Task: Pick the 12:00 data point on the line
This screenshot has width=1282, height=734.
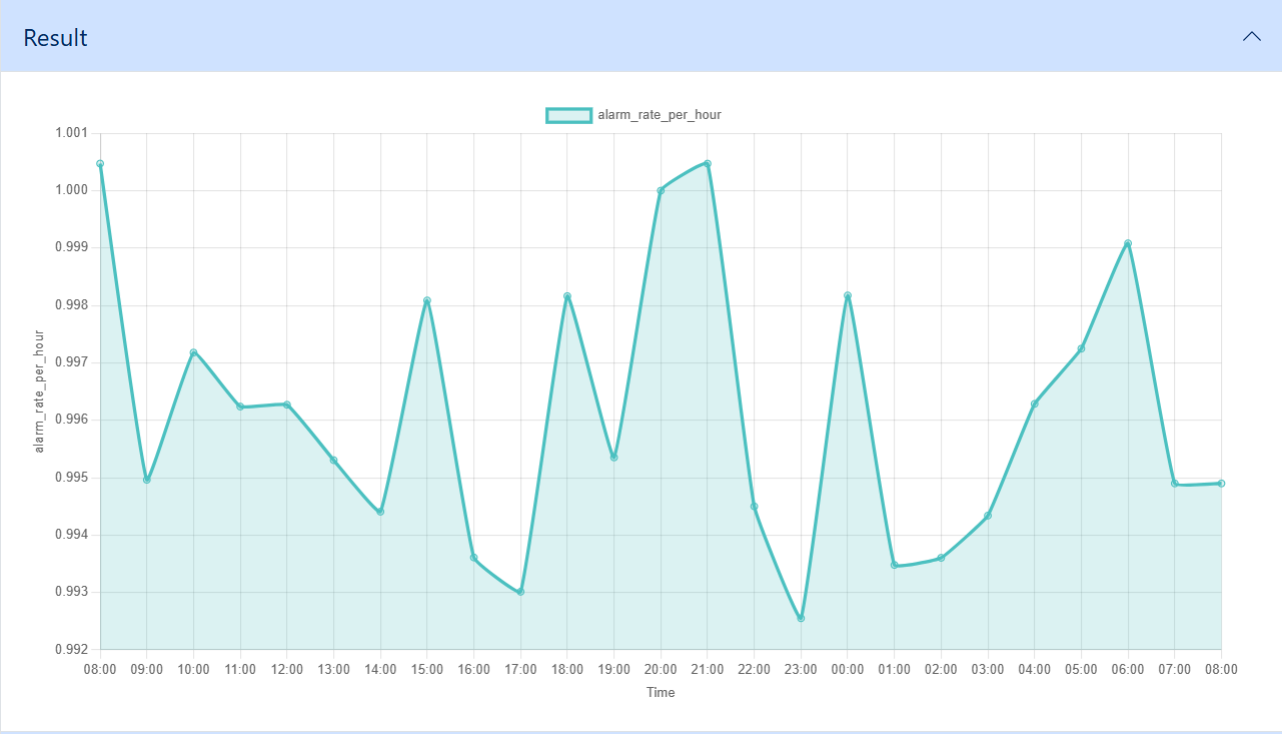Action: click(x=287, y=405)
